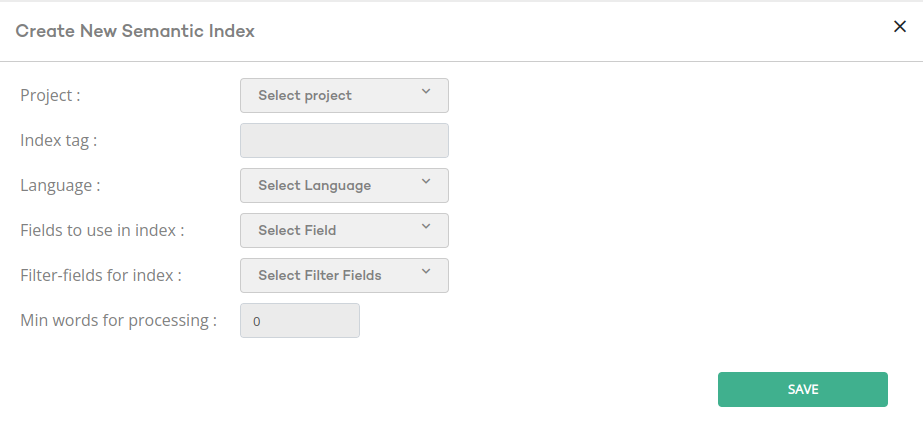Click the 'Min words for processing :' label
This screenshot has height=425, width=923.
(118, 320)
